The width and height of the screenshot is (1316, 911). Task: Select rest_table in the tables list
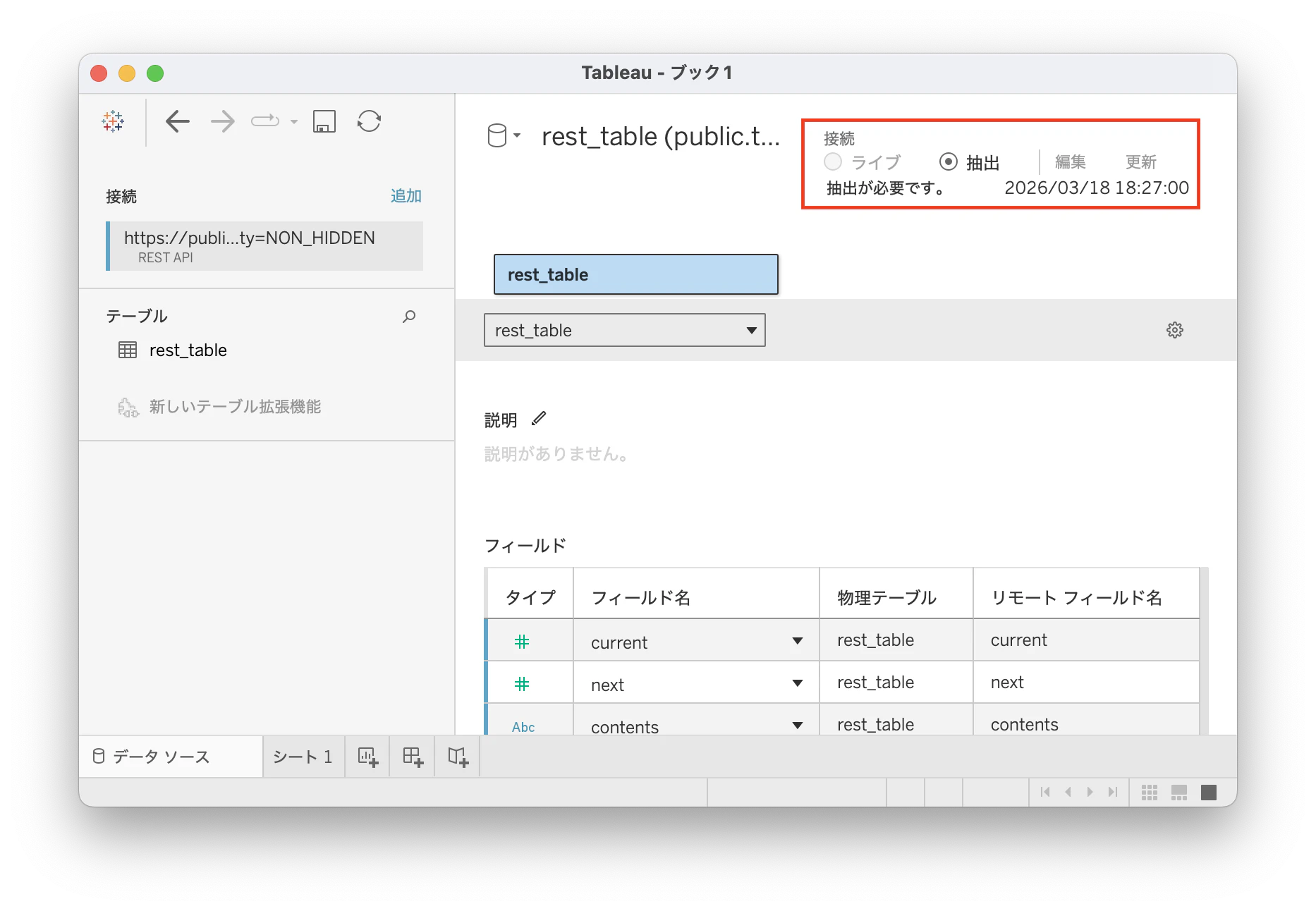pyautogui.click(x=188, y=350)
